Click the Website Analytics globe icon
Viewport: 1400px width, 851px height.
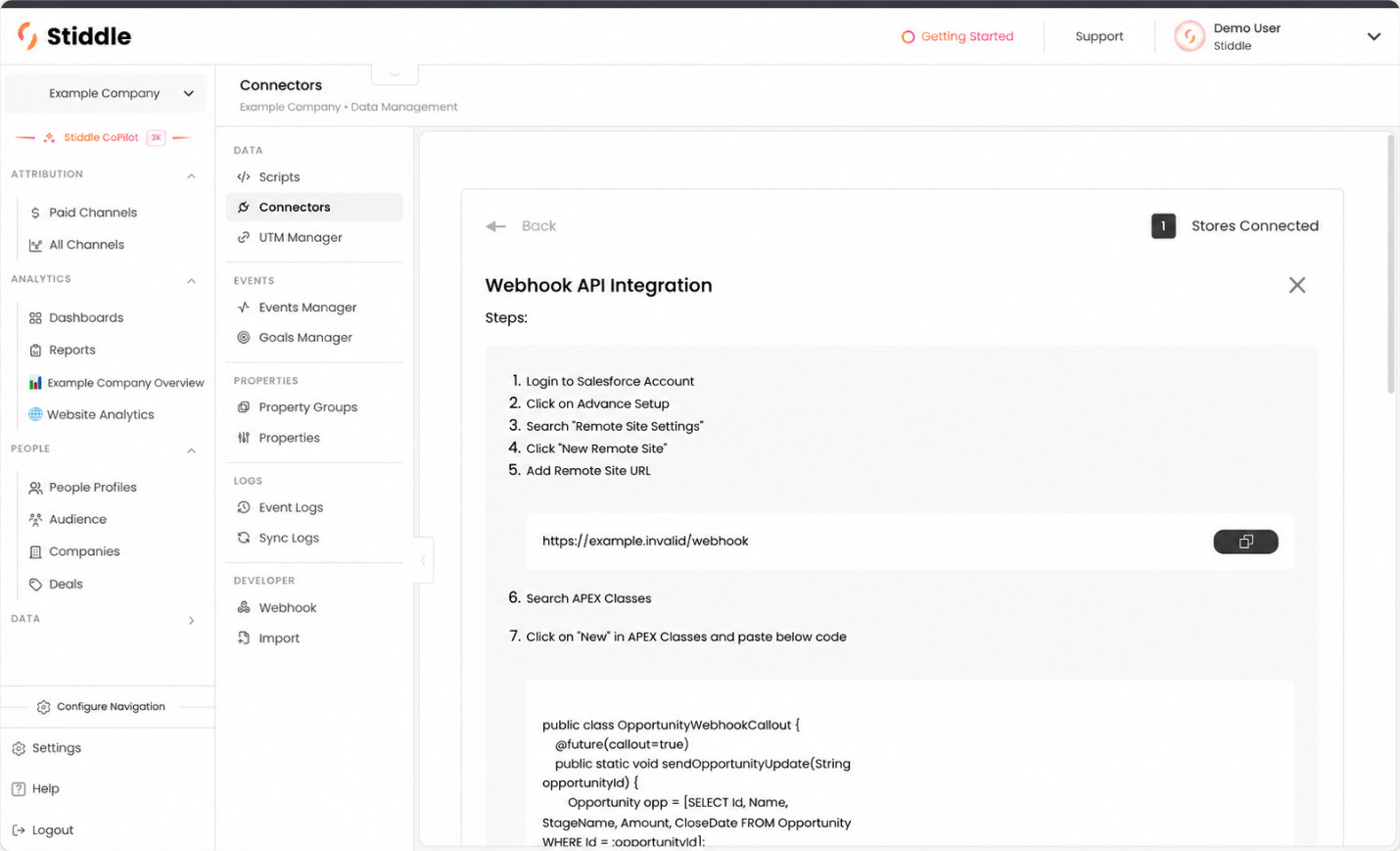pos(35,414)
